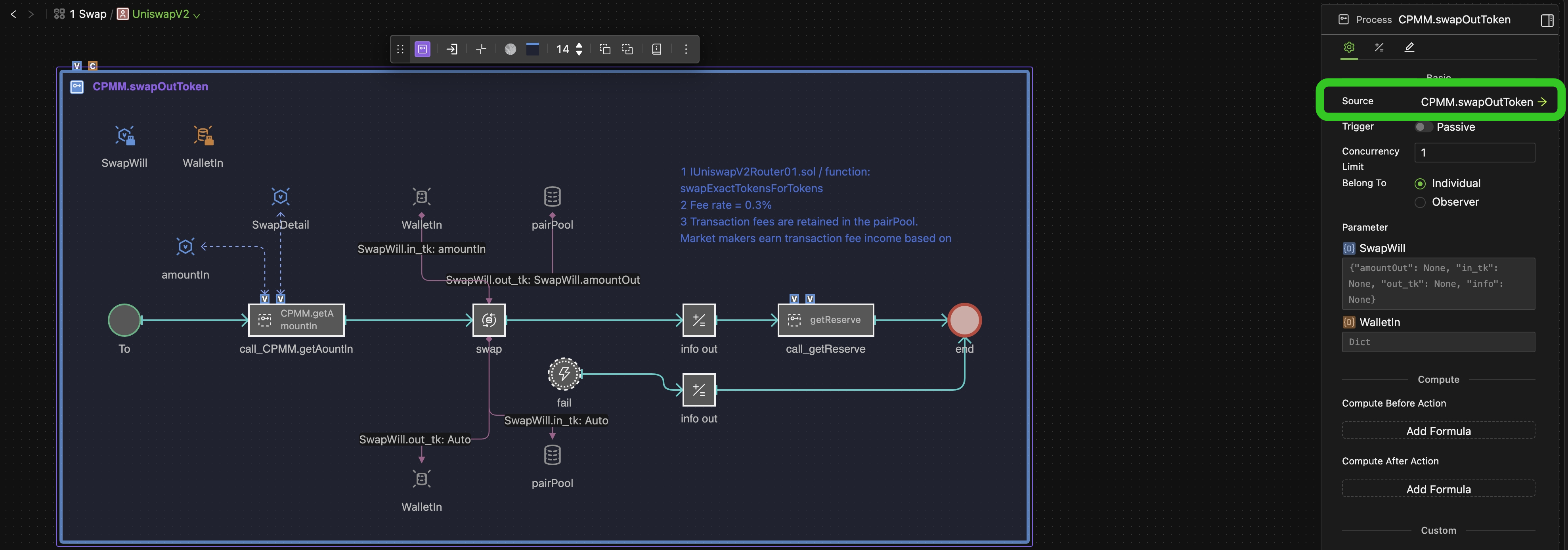Select the purple process tool in the floating toolbar
The height and width of the screenshot is (550, 1568).
pyautogui.click(x=423, y=49)
